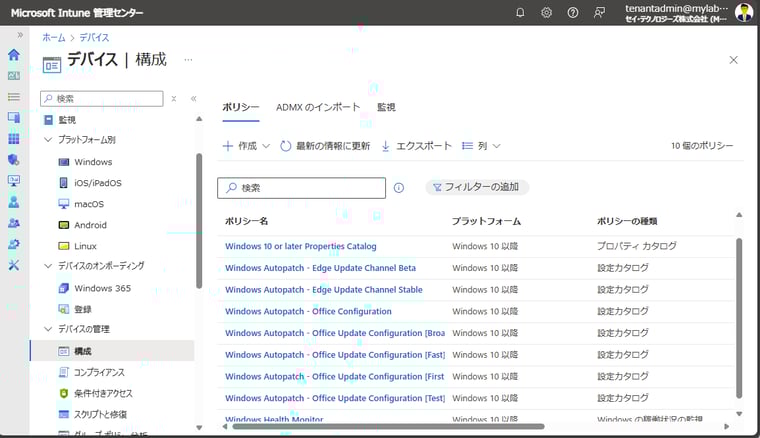Select Linux in the sidebar

[85, 247]
